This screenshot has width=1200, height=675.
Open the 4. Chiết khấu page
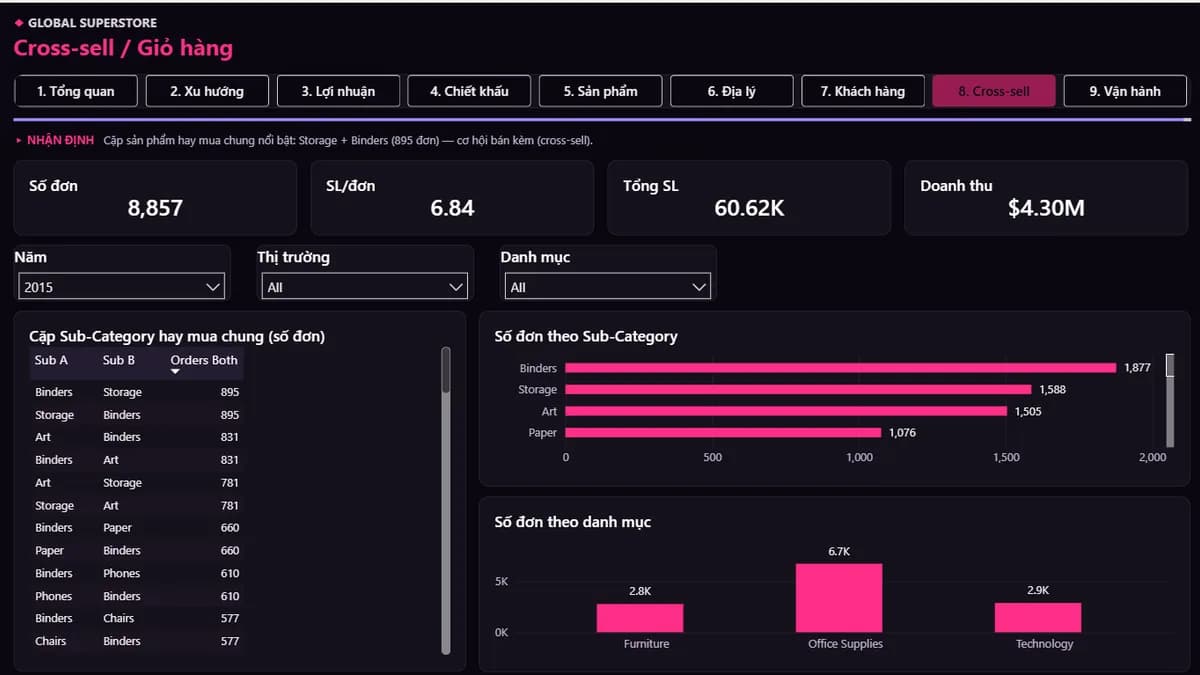tap(469, 91)
